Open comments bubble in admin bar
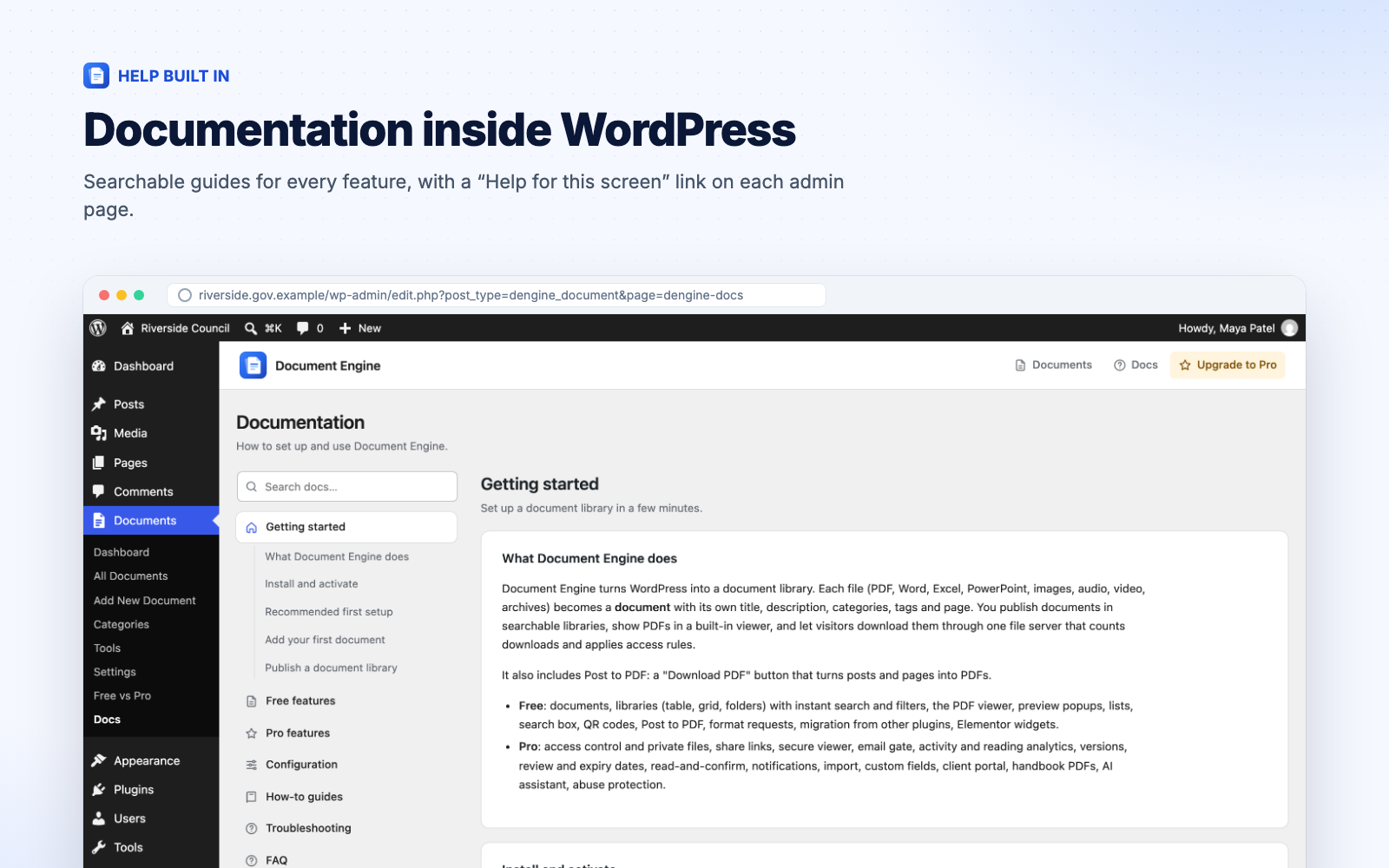This screenshot has height=868, width=1389. click(302, 328)
